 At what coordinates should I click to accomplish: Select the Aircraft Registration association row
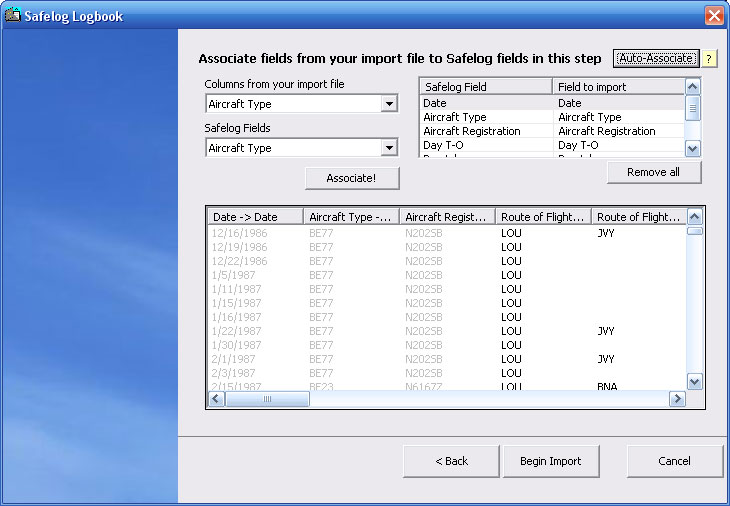pos(553,131)
